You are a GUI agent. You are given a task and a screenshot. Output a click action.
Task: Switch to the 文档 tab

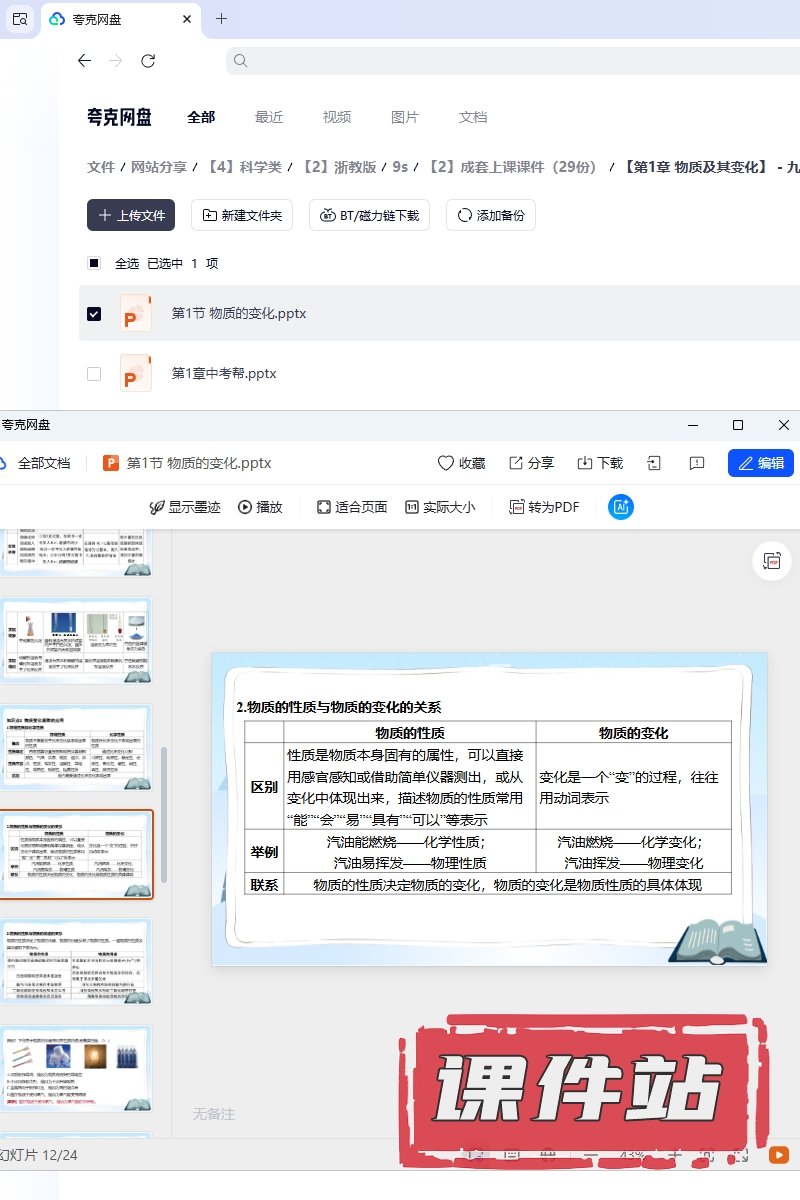pos(473,117)
